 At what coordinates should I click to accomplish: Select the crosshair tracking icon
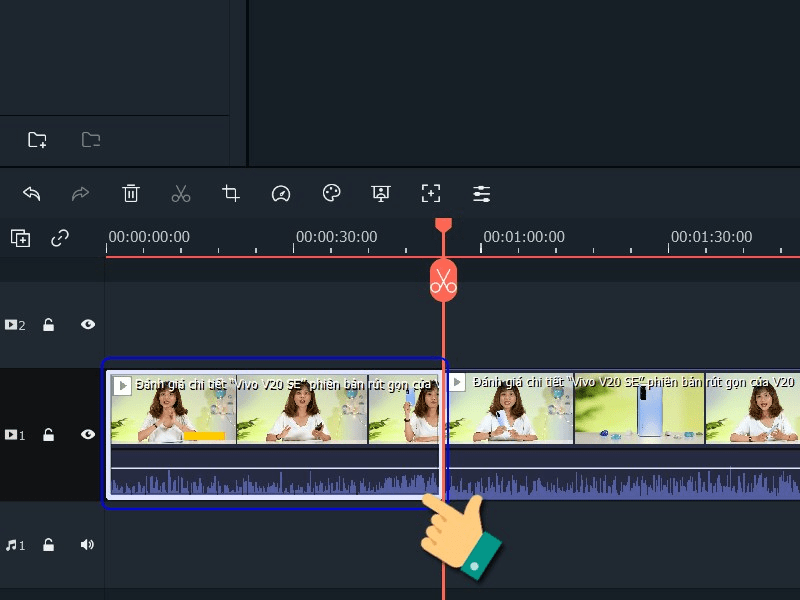click(x=432, y=193)
